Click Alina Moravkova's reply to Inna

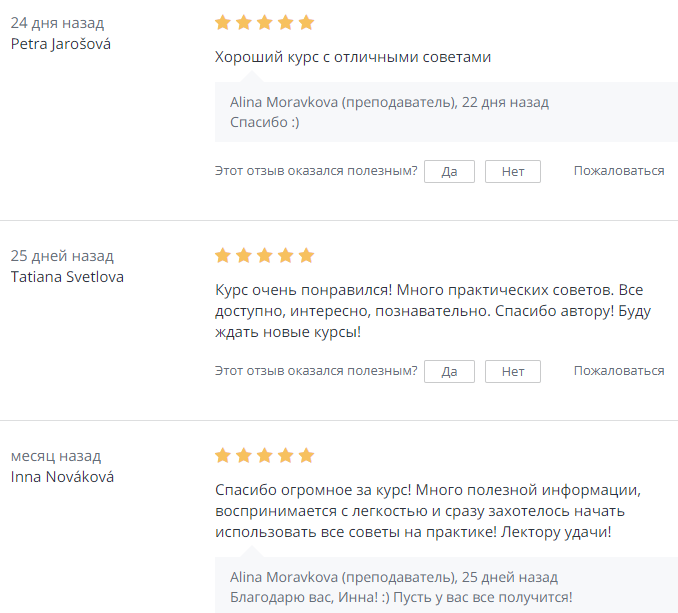pos(401,598)
